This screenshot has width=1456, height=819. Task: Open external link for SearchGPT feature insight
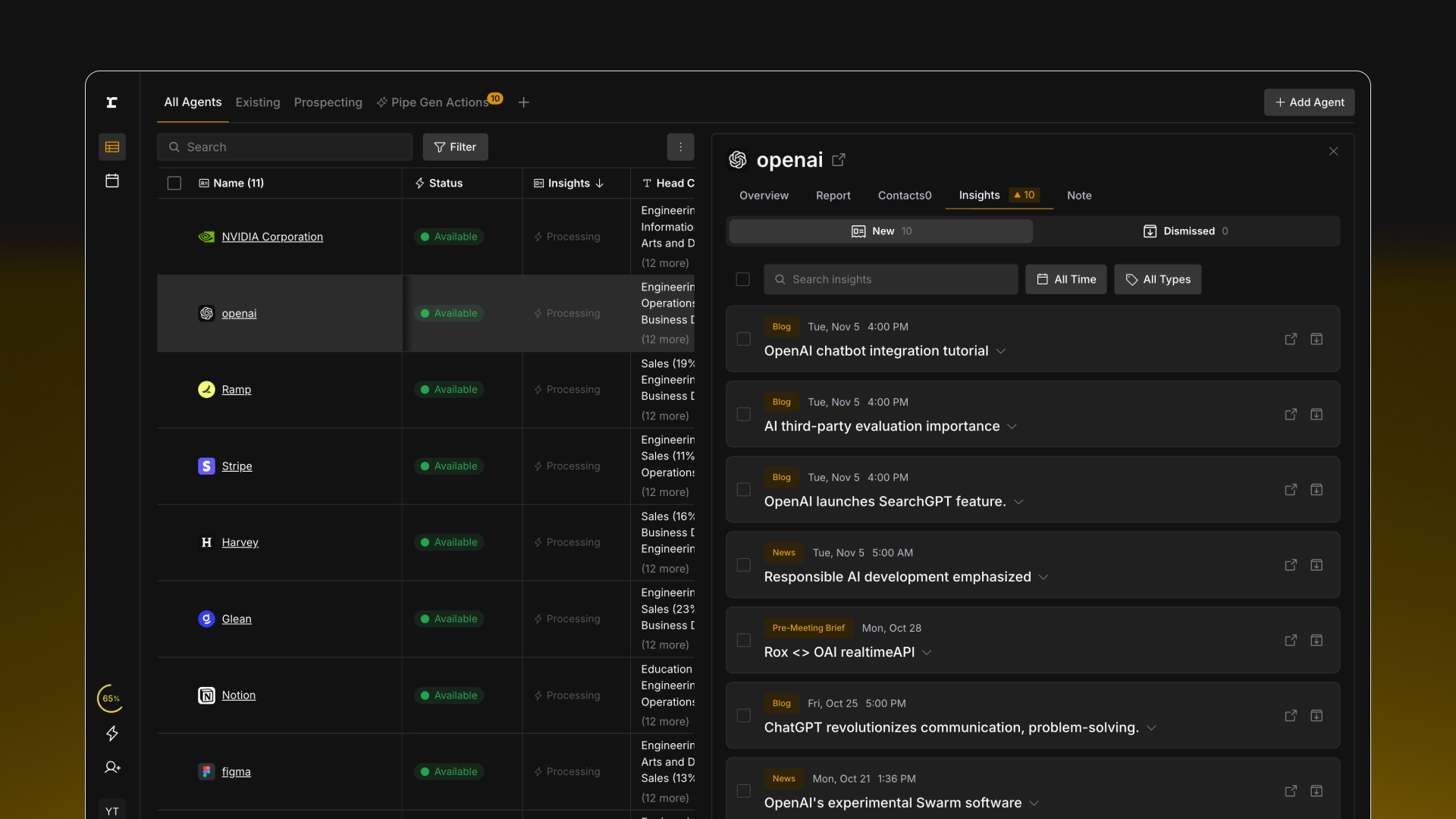1291,490
